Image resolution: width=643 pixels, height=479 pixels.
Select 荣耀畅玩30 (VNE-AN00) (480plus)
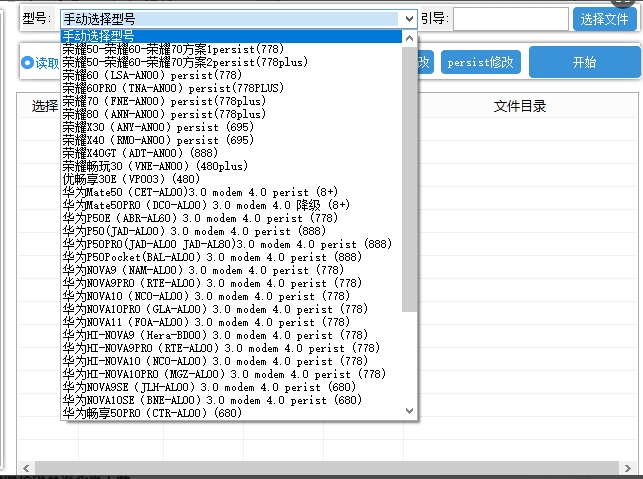(x=231, y=166)
